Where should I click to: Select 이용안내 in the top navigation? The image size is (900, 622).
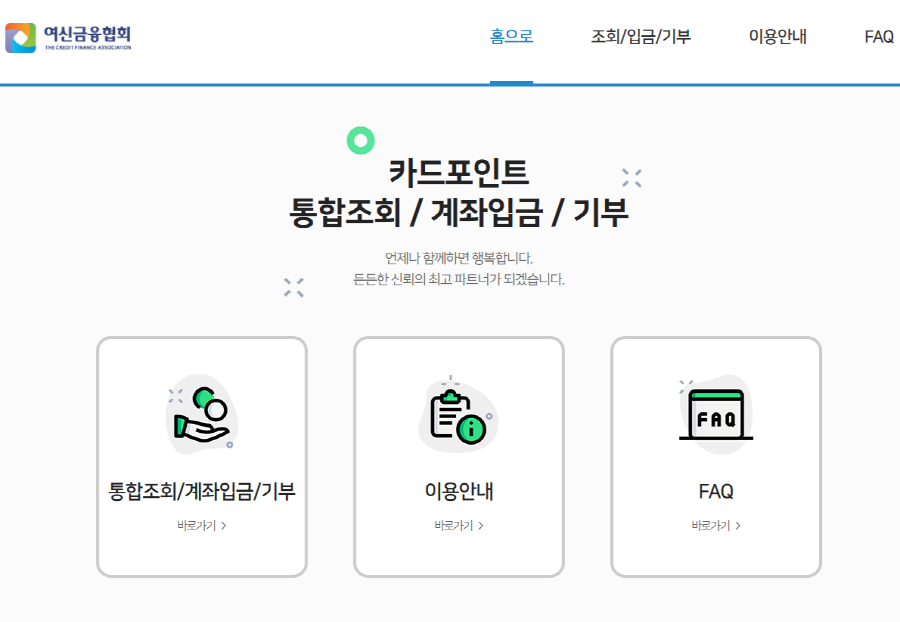(777, 37)
